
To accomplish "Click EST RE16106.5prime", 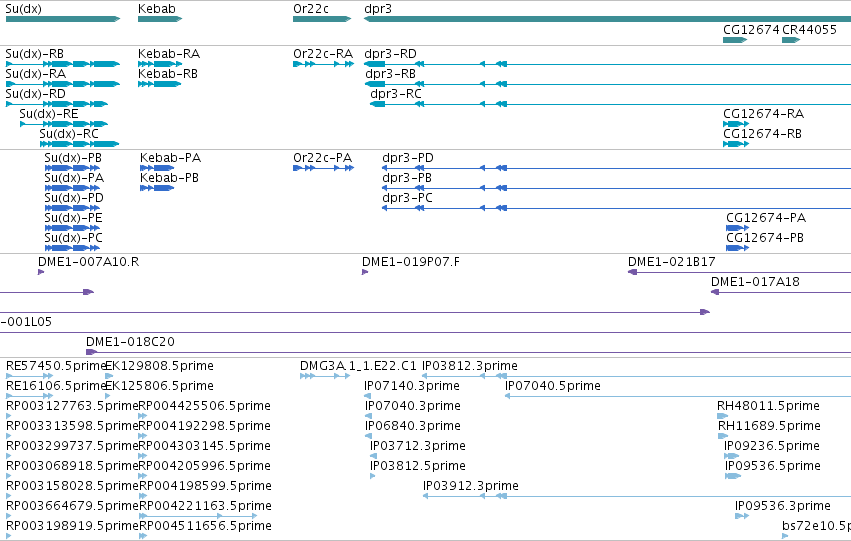I will click(x=29, y=396).
